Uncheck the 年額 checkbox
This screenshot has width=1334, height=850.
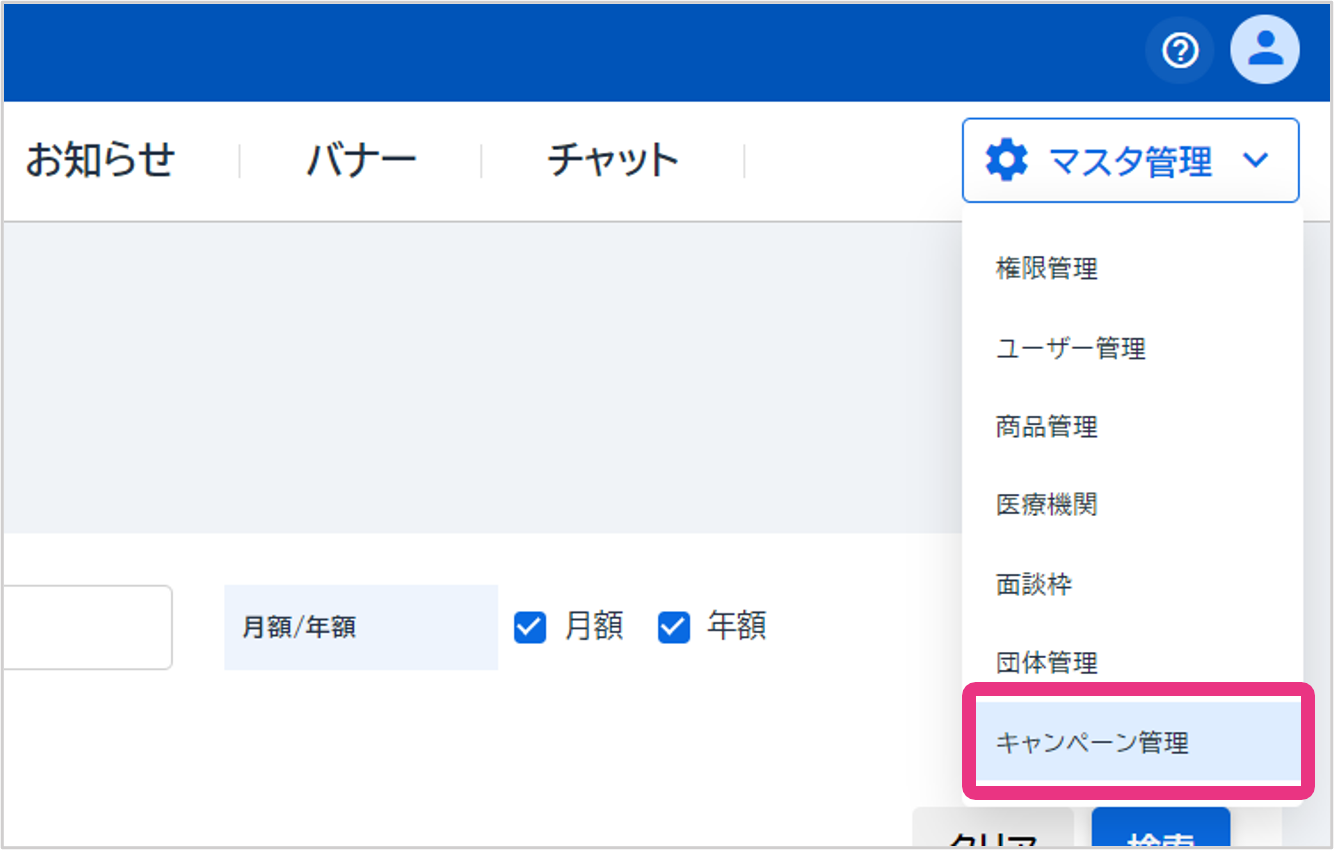[674, 627]
